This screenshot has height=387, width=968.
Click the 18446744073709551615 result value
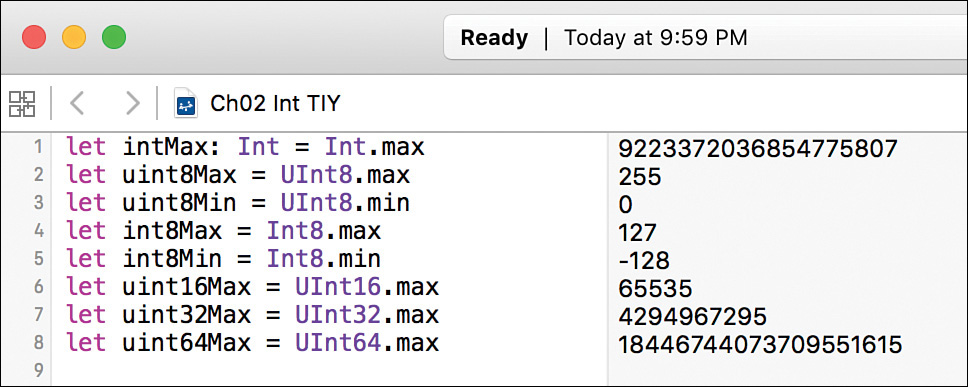(760, 344)
